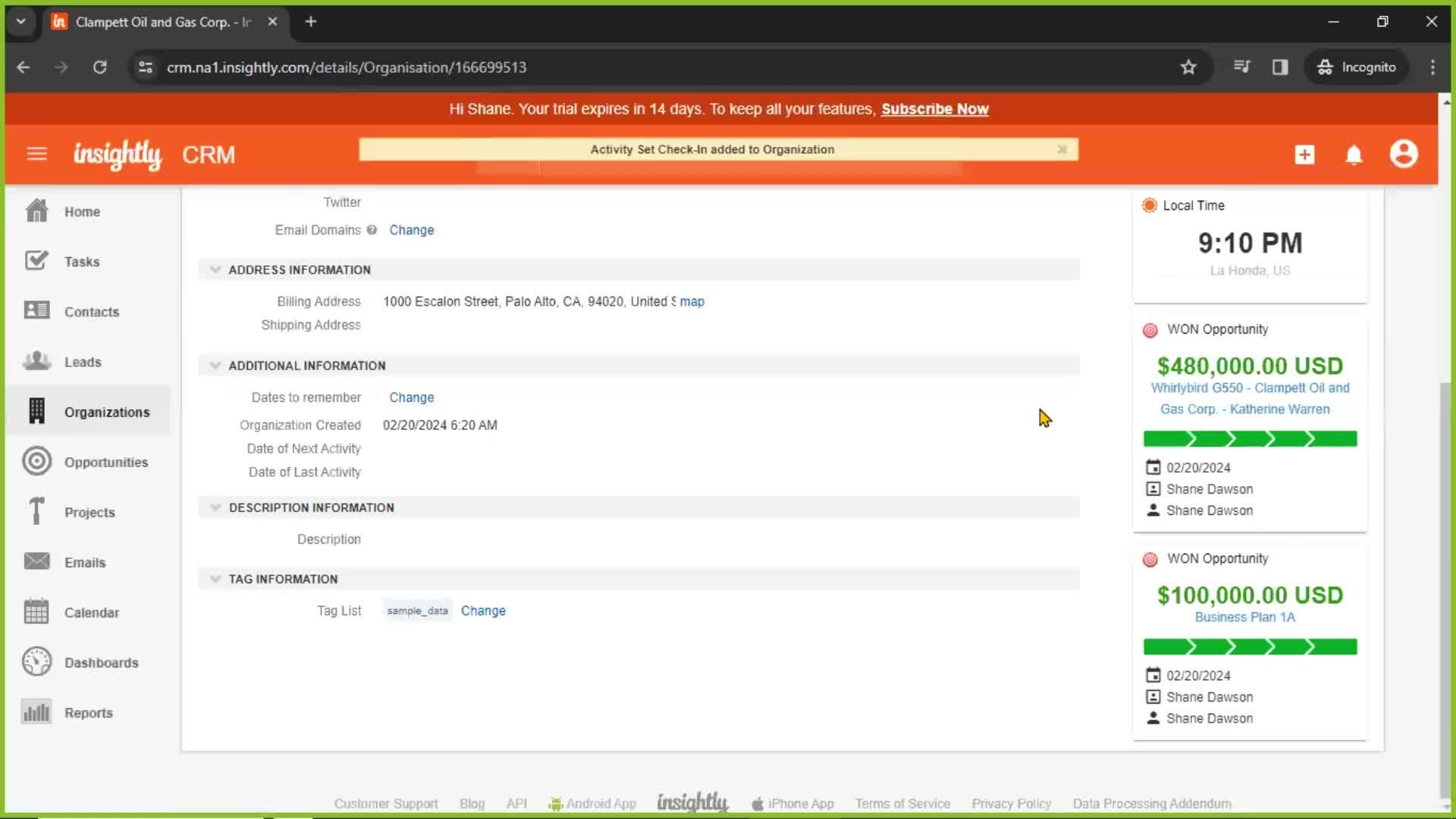
Task: Navigate to Contacts module
Action: [92, 311]
